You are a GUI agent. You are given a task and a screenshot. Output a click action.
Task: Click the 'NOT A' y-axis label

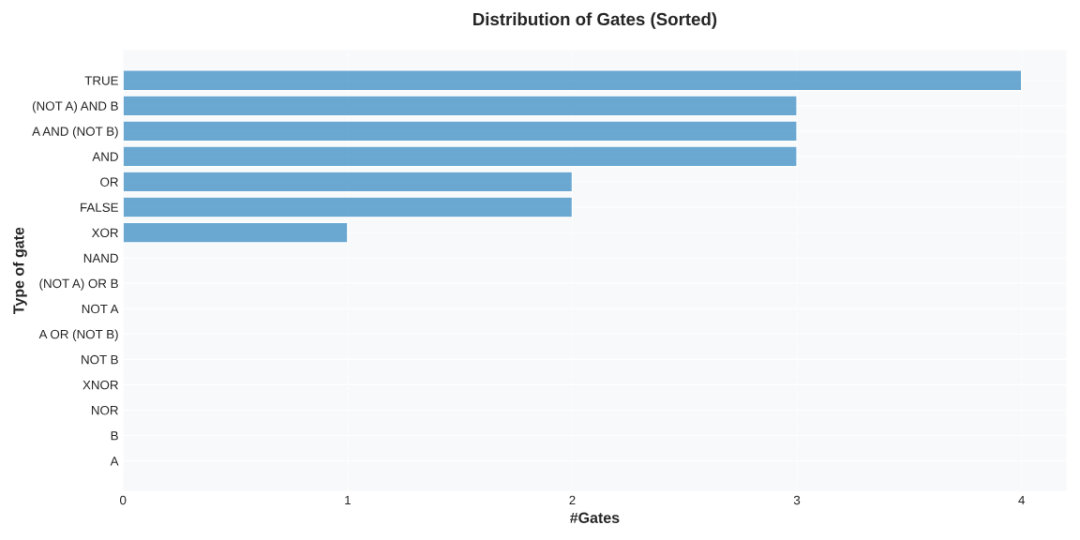[x=99, y=309]
